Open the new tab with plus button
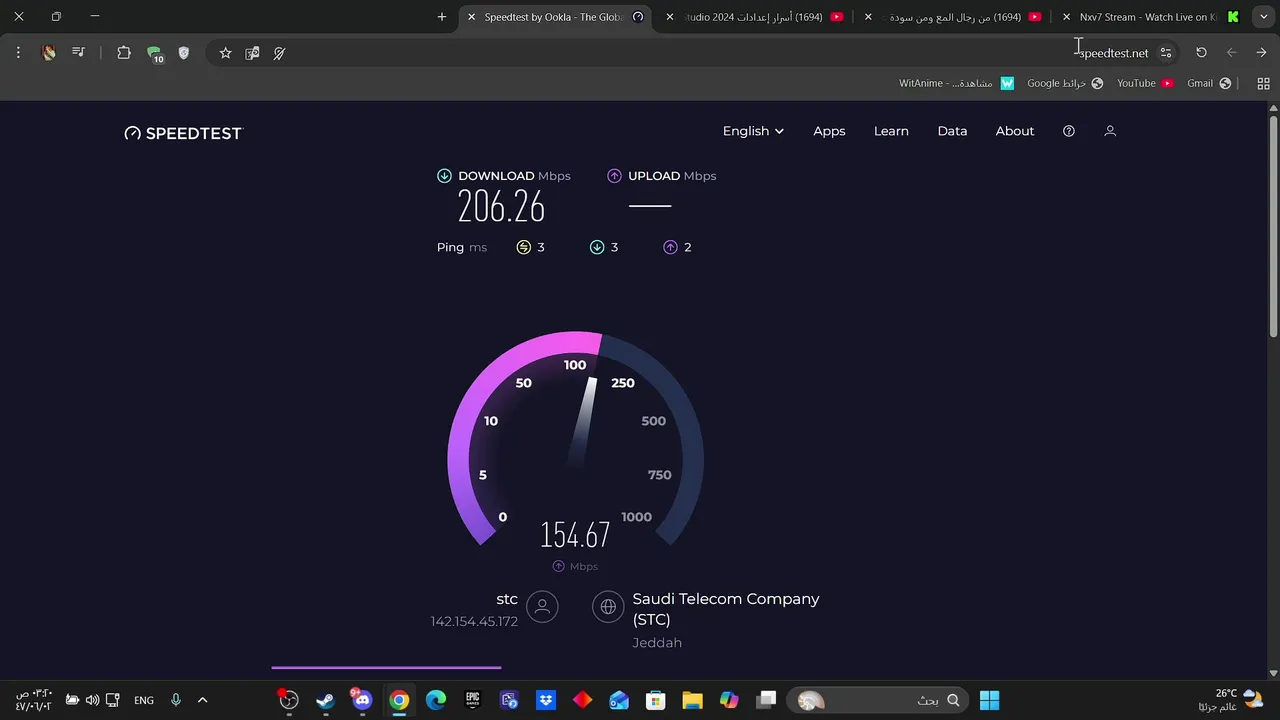 [442, 17]
